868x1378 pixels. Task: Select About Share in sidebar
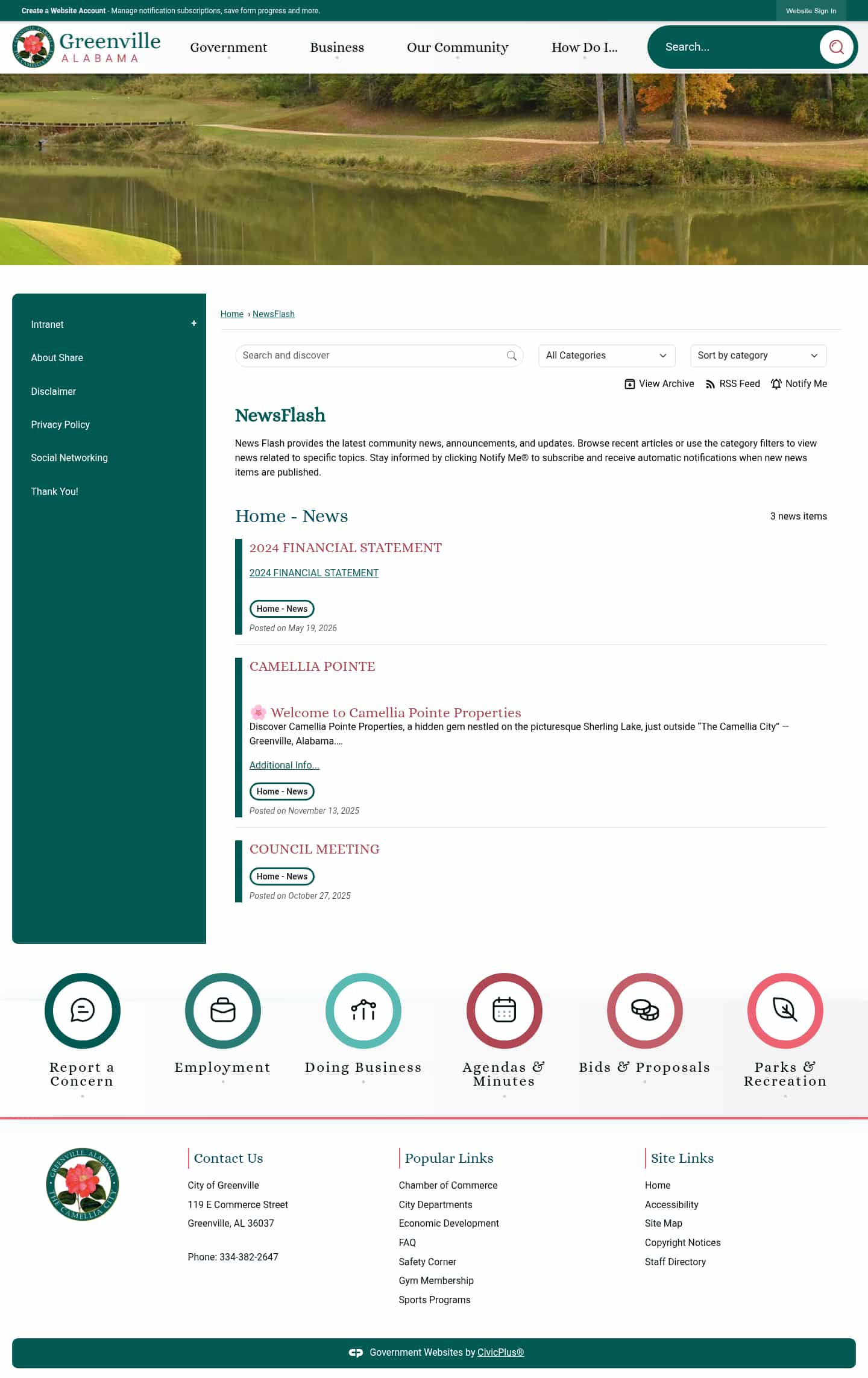pyautogui.click(x=57, y=357)
